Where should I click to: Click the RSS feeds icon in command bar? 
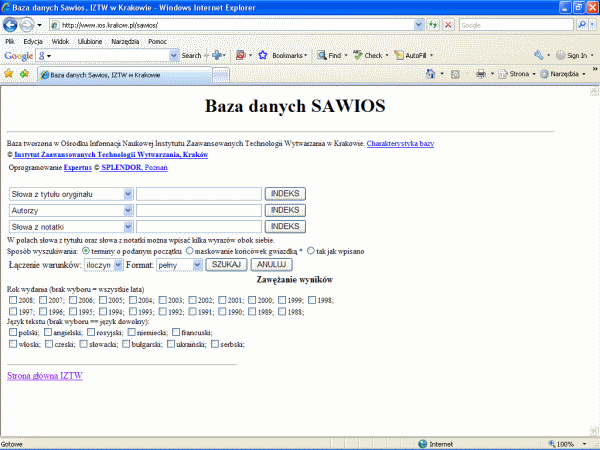click(x=455, y=74)
